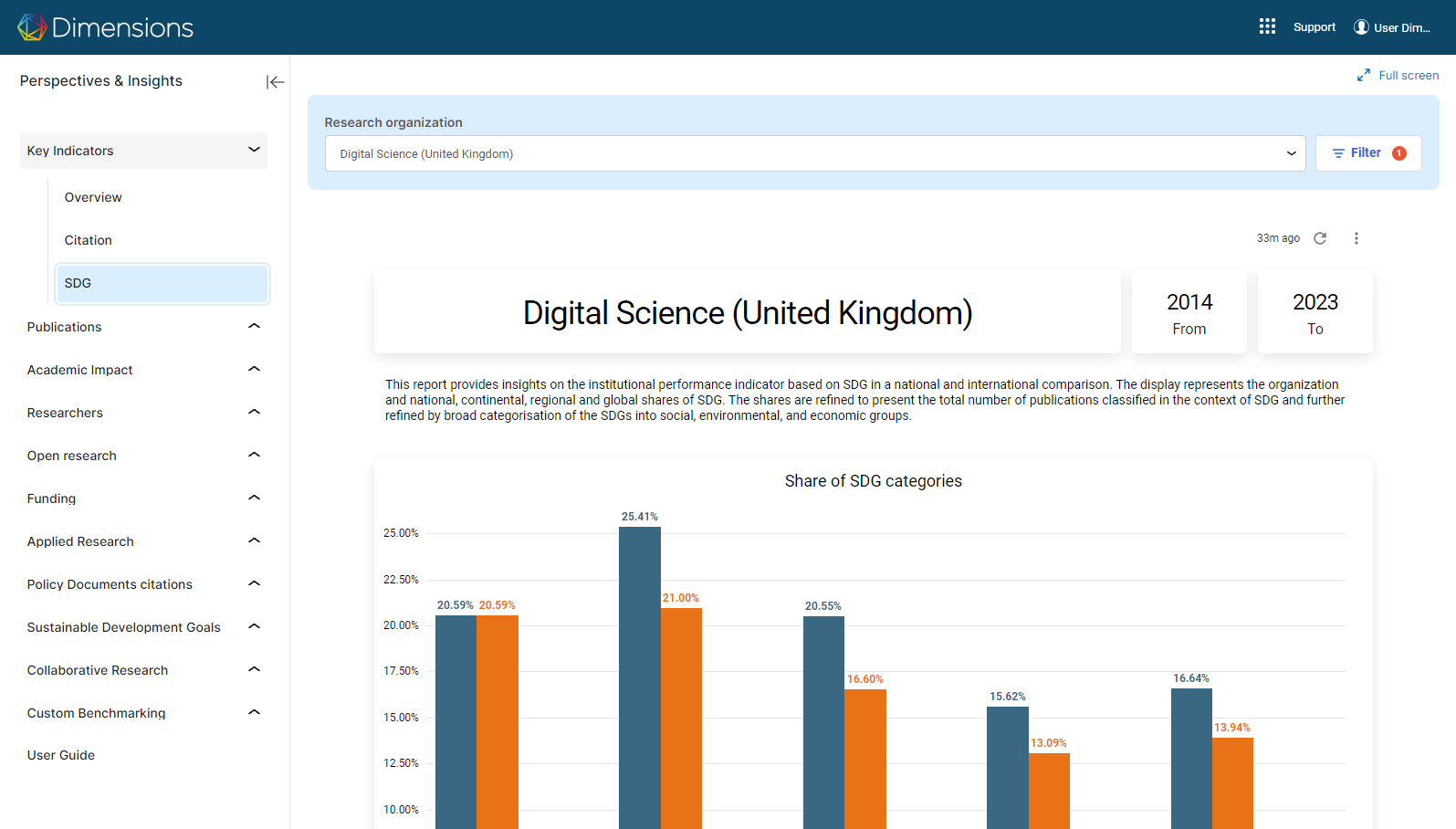The height and width of the screenshot is (829, 1456).
Task: Select the Citation menu item
Action: pyautogui.click(x=89, y=240)
